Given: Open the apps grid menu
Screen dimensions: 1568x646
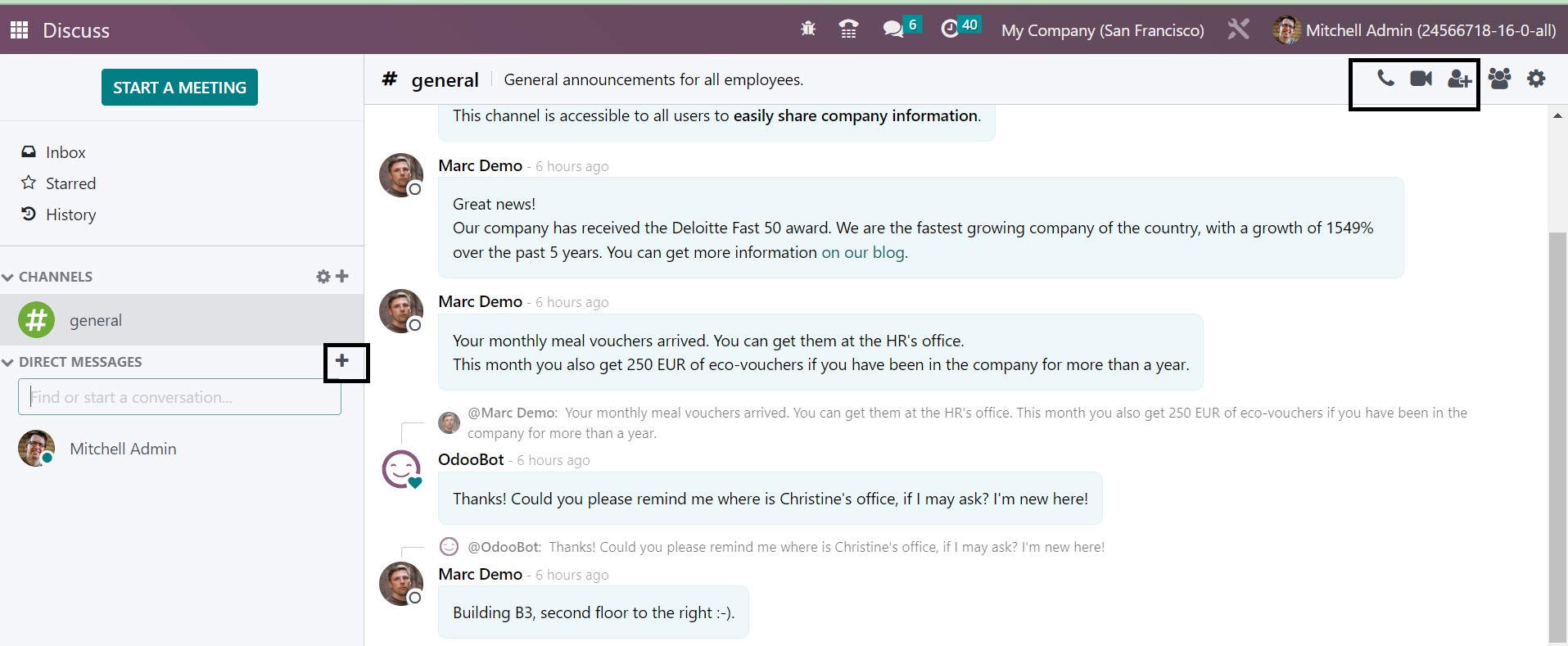Looking at the screenshot, I should click(x=19, y=30).
